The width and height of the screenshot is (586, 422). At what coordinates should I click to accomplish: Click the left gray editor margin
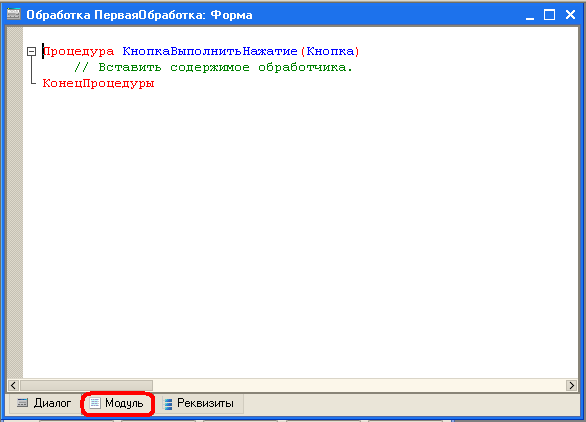click(15, 202)
